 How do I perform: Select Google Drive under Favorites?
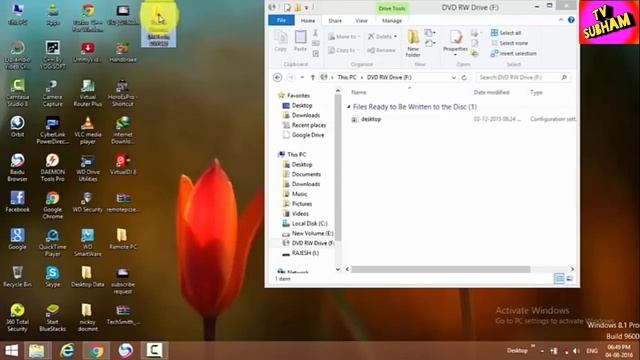(x=303, y=135)
